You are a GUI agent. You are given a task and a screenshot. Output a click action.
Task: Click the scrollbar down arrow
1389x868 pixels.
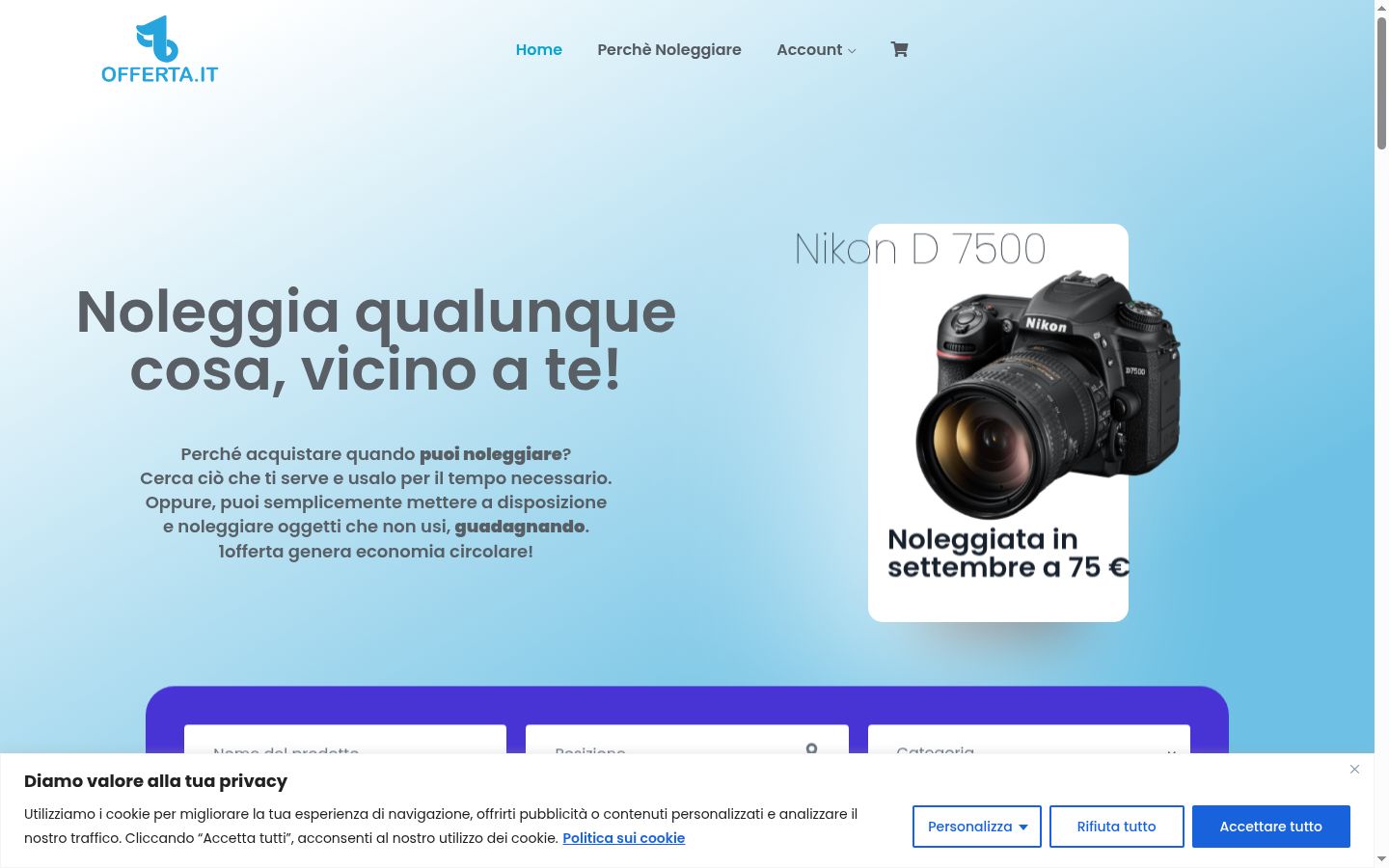pyautogui.click(x=1381, y=858)
